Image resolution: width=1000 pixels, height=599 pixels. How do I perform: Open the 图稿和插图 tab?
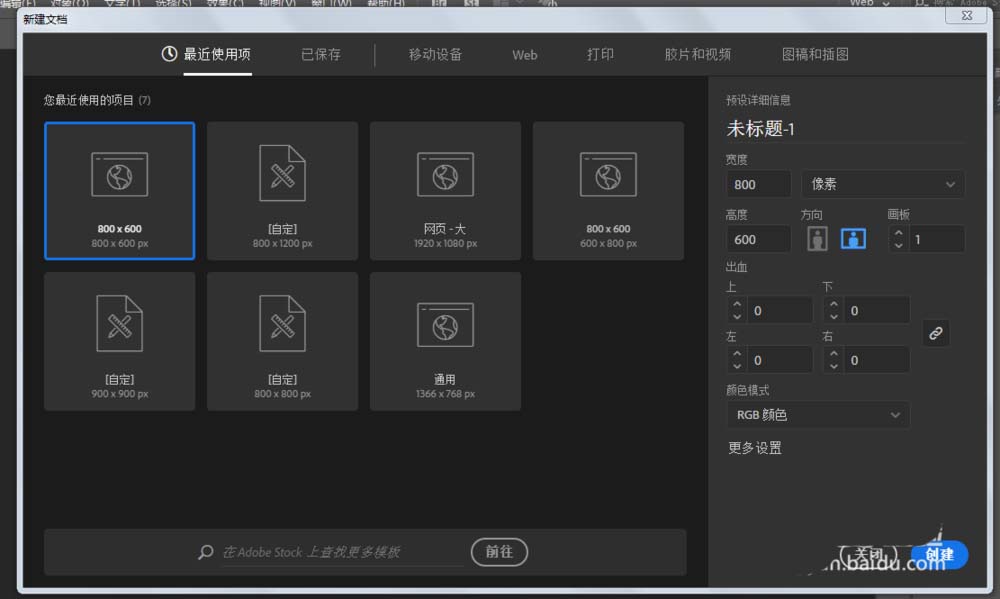tap(815, 55)
